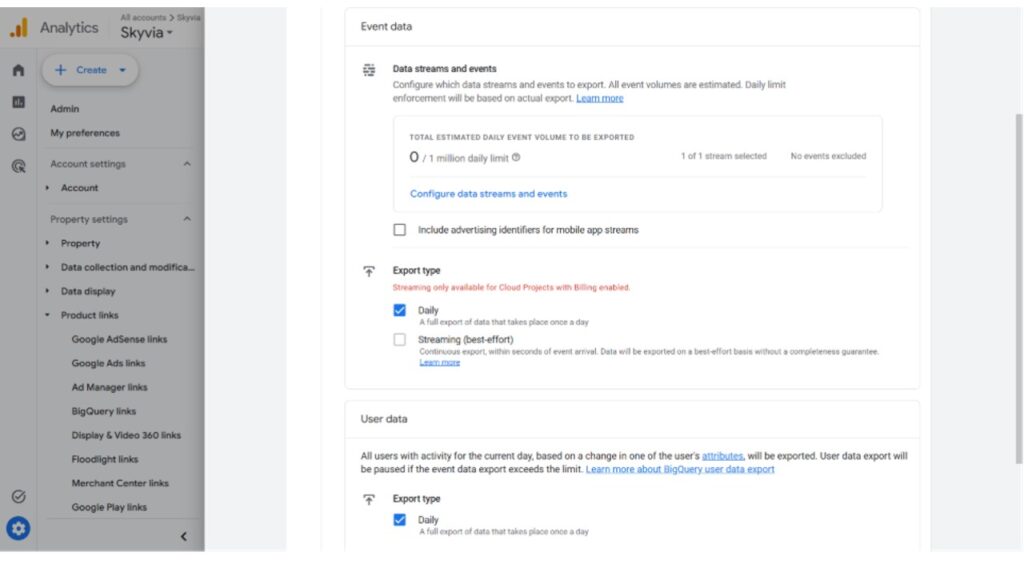Collapse the admin sidebar with back chevron

(184, 537)
